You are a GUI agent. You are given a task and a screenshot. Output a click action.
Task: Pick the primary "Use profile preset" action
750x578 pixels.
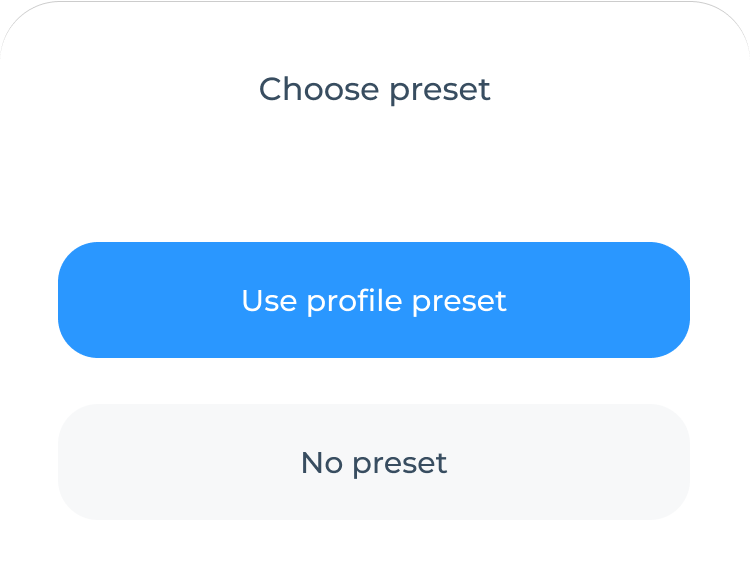pos(374,300)
